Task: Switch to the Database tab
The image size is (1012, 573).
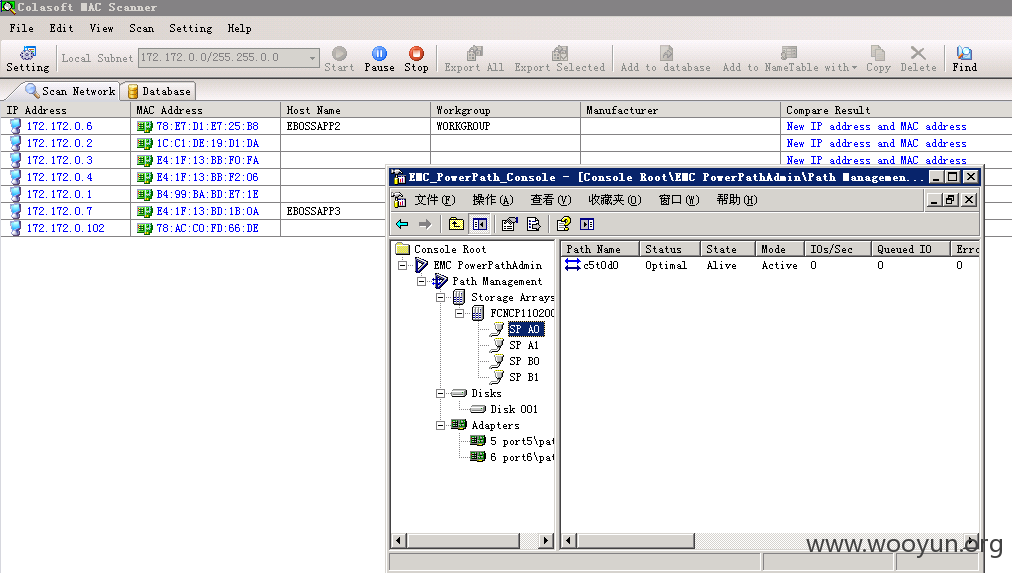Action: (159, 91)
